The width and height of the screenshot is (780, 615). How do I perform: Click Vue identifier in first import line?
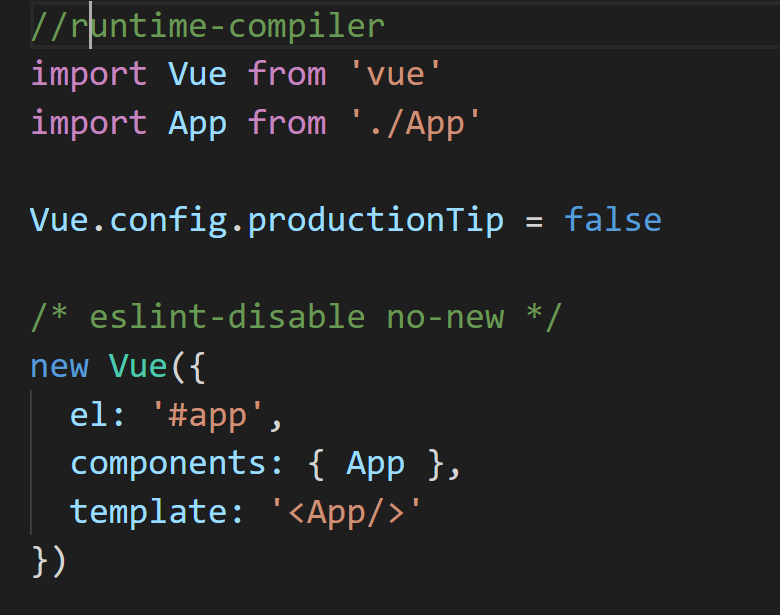tap(197, 74)
